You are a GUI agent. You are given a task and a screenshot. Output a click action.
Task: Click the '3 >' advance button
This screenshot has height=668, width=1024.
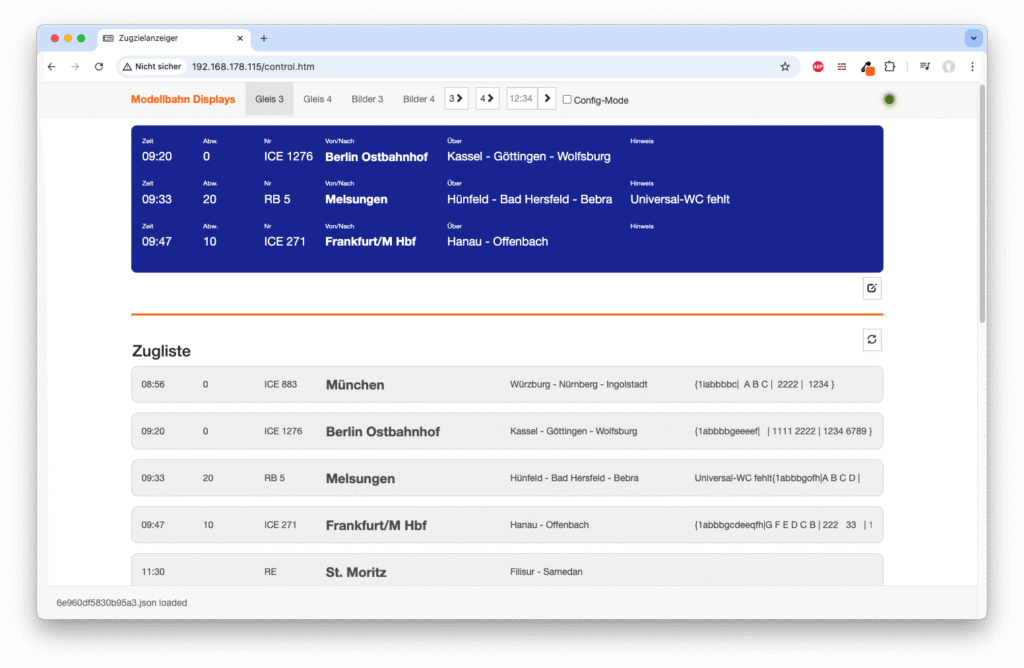coord(456,99)
